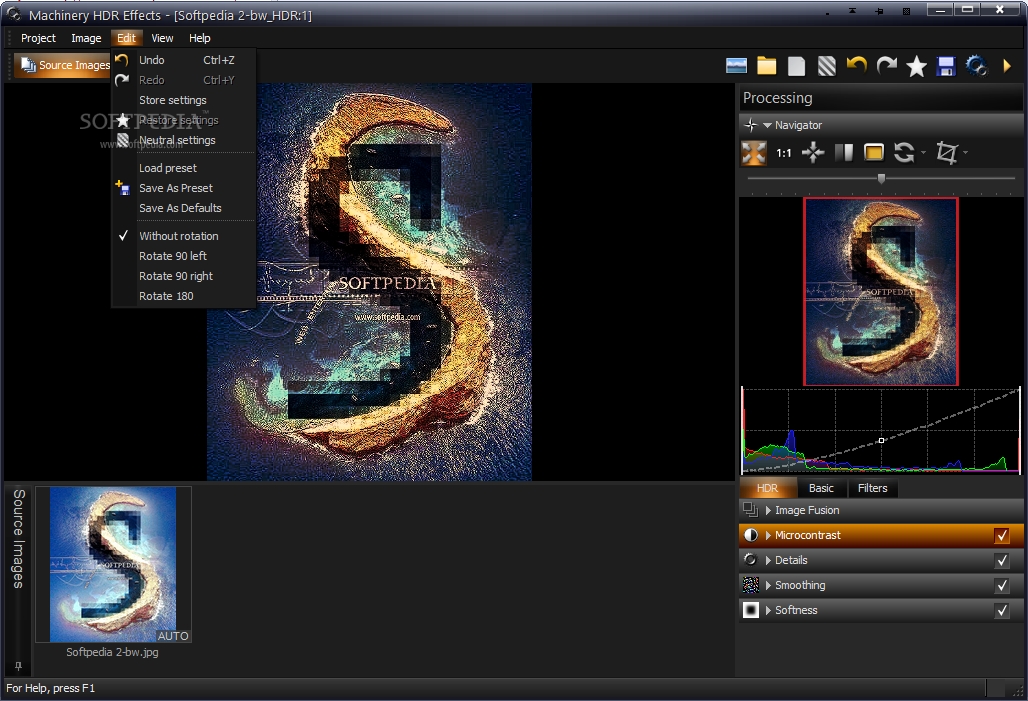The image size is (1028, 701).
Task: Open the crop icon's dropdown arrow
Action: (x=965, y=153)
